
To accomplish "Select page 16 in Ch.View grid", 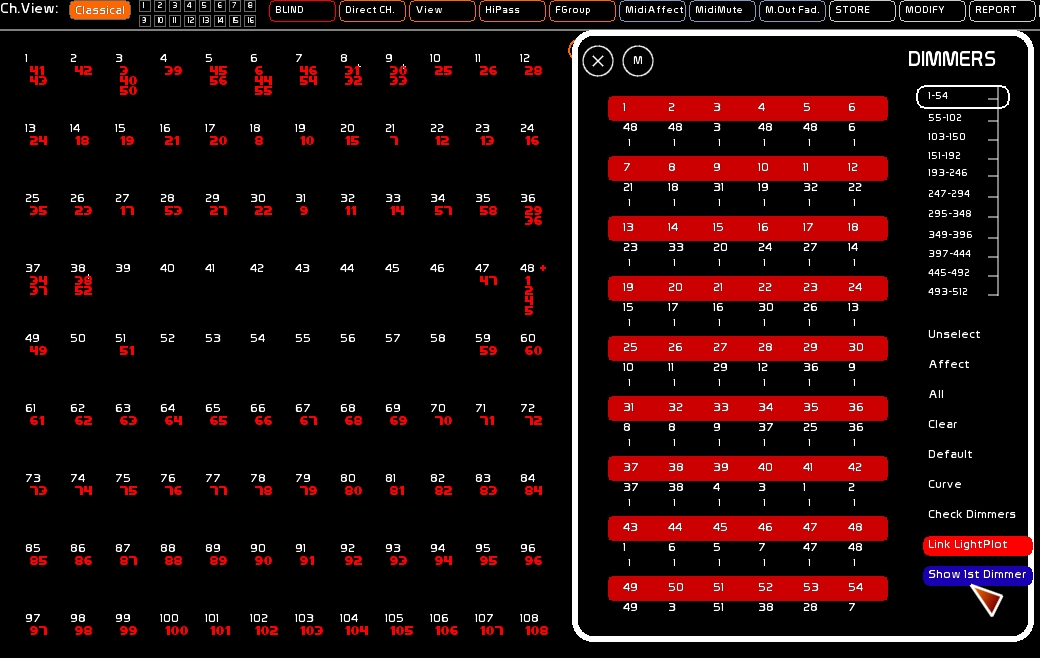I will (x=250, y=21).
